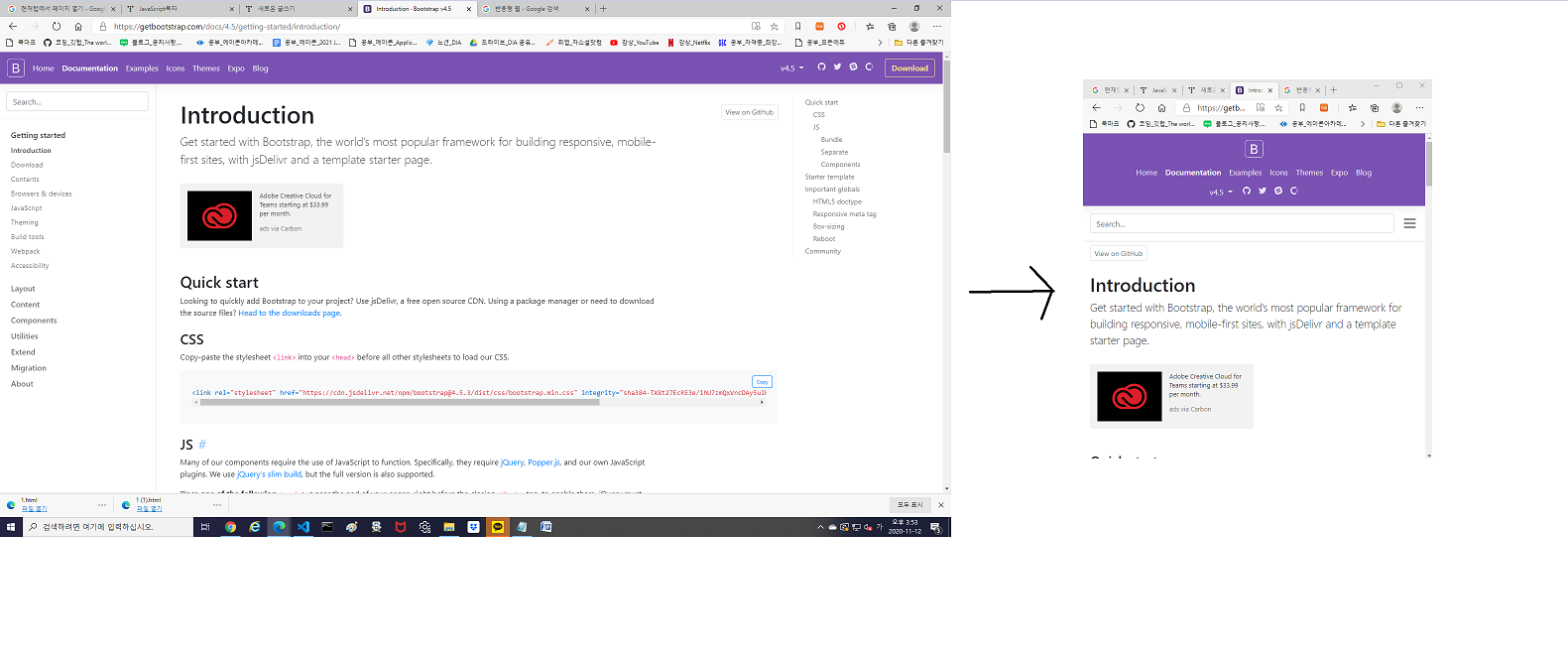Open the jQuery link in JS paragraph
Image resolution: width=1568 pixels, height=652 pixels.
[x=513, y=462]
